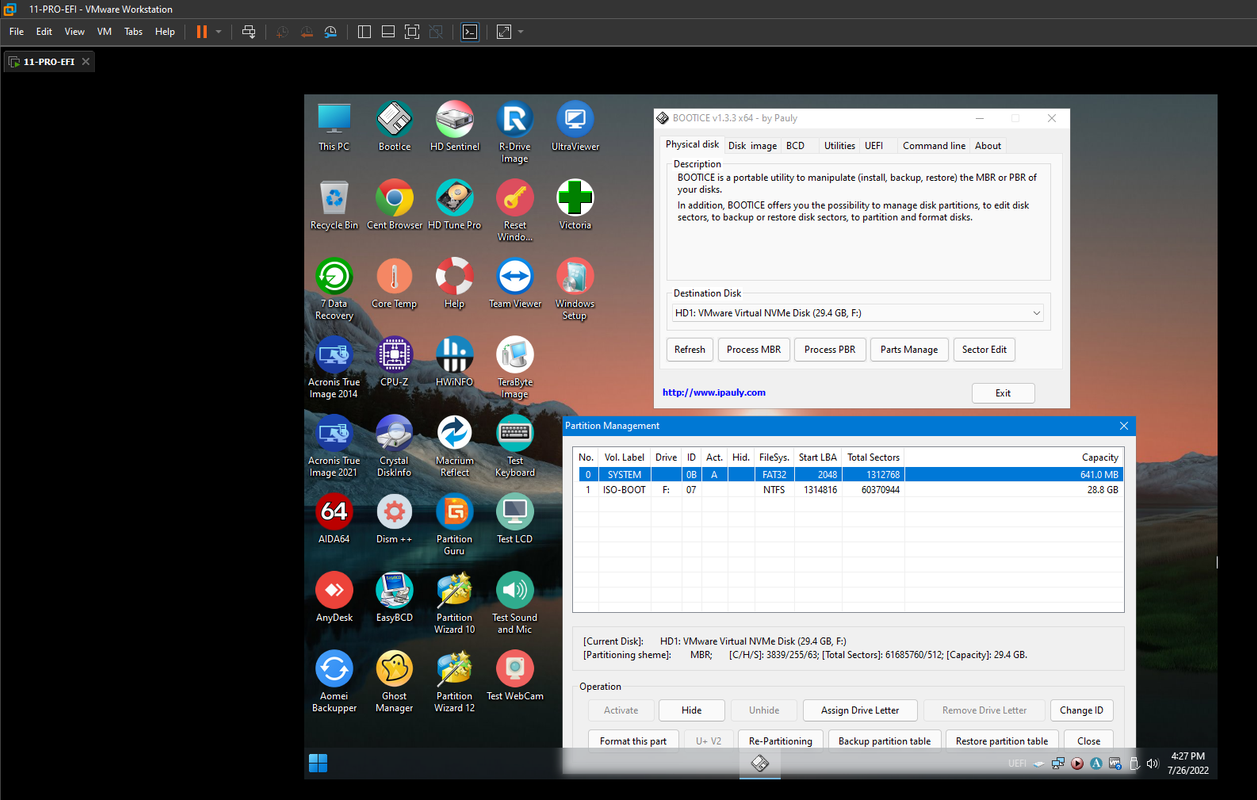The width and height of the screenshot is (1257, 800).
Task: Click the Change ID button
Action: (1081, 710)
